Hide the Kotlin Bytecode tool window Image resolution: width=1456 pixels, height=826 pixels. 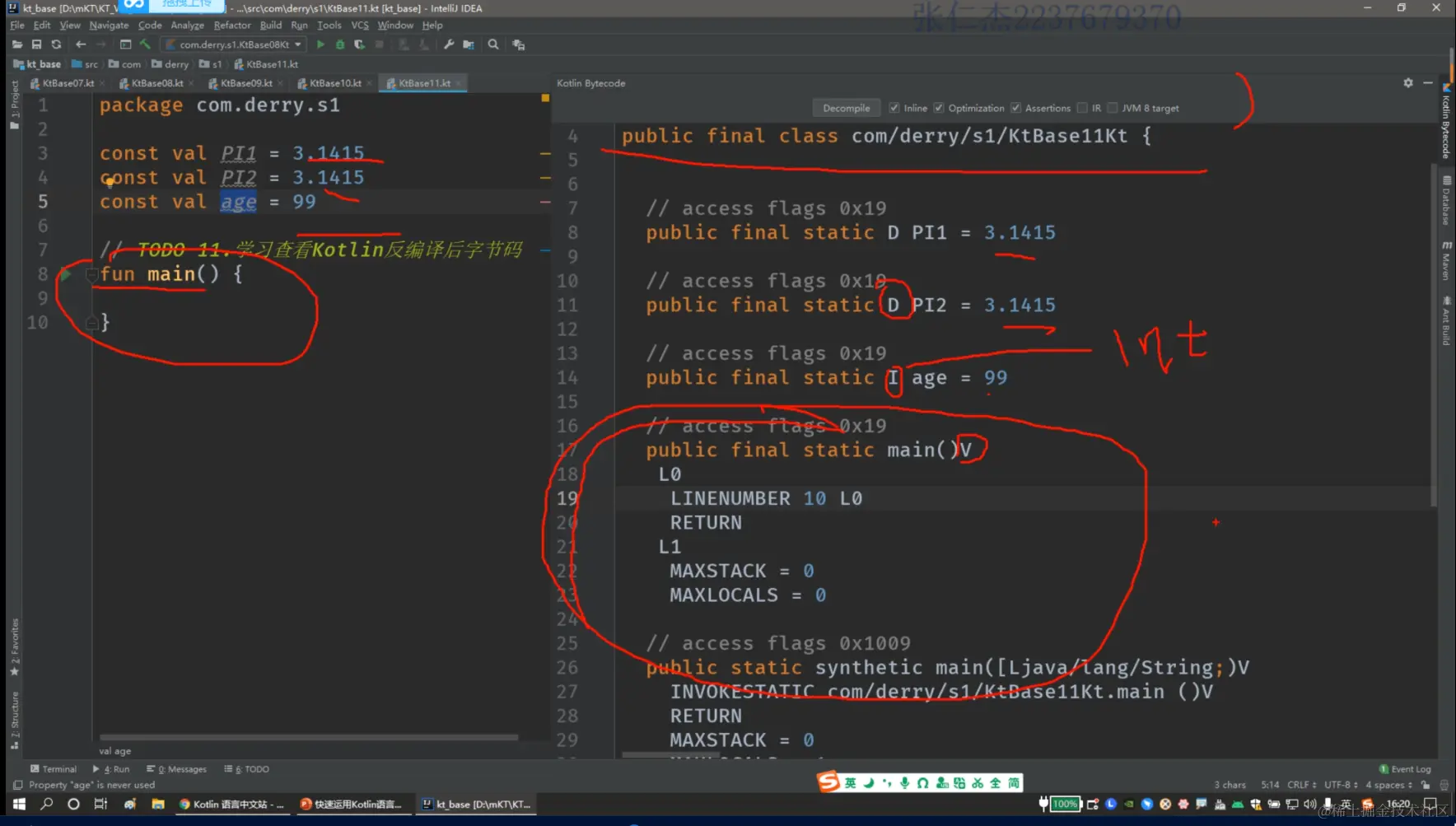(1428, 83)
